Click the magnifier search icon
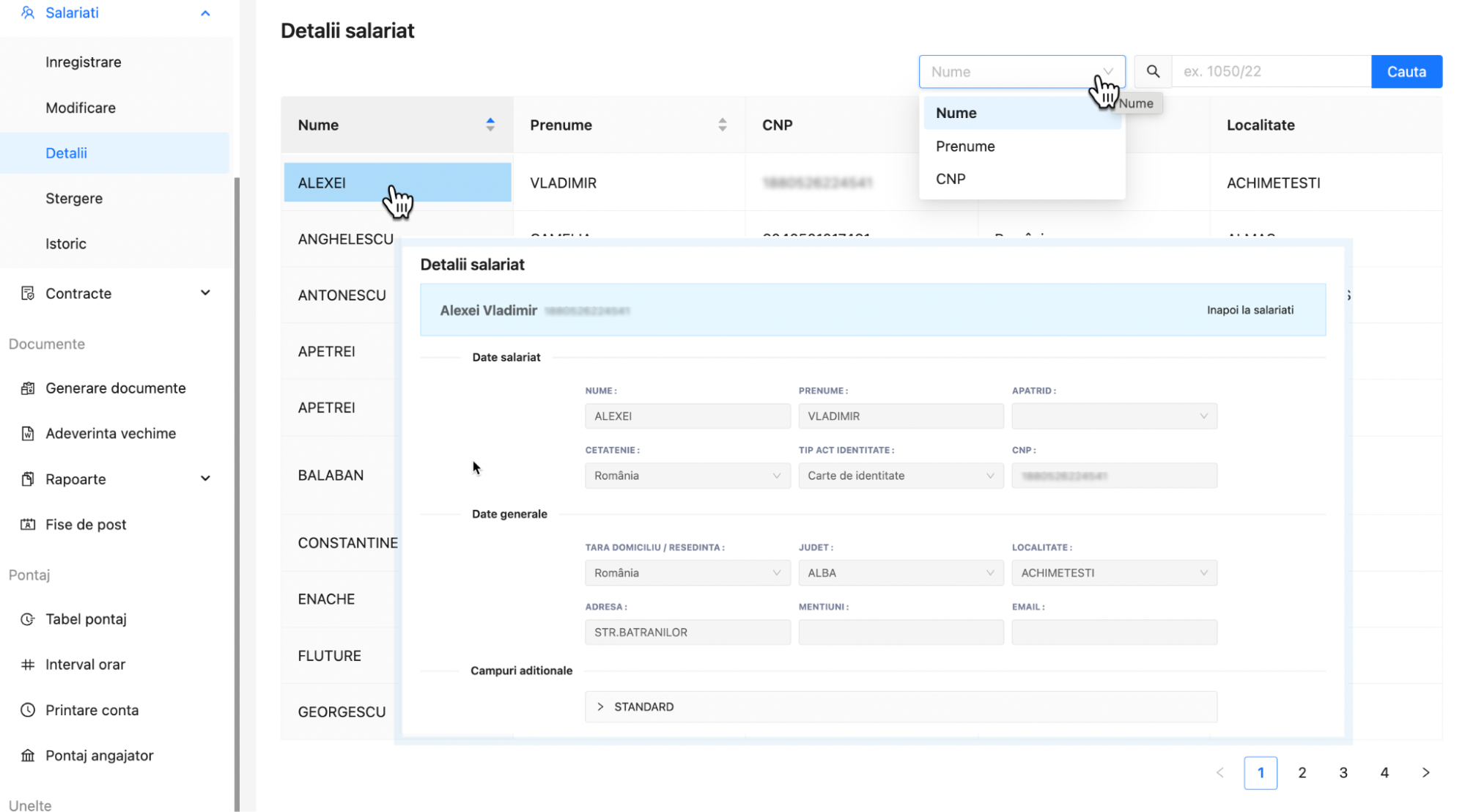The width and height of the screenshot is (1465, 812). (1153, 71)
